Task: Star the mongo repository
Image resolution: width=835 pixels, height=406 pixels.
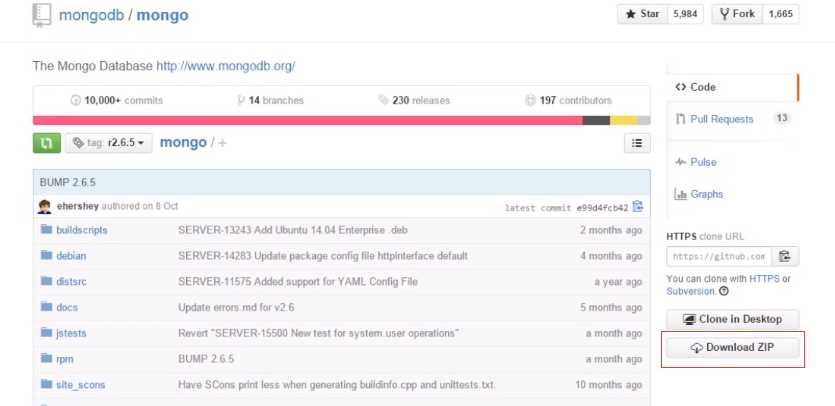Action: tap(642, 14)
